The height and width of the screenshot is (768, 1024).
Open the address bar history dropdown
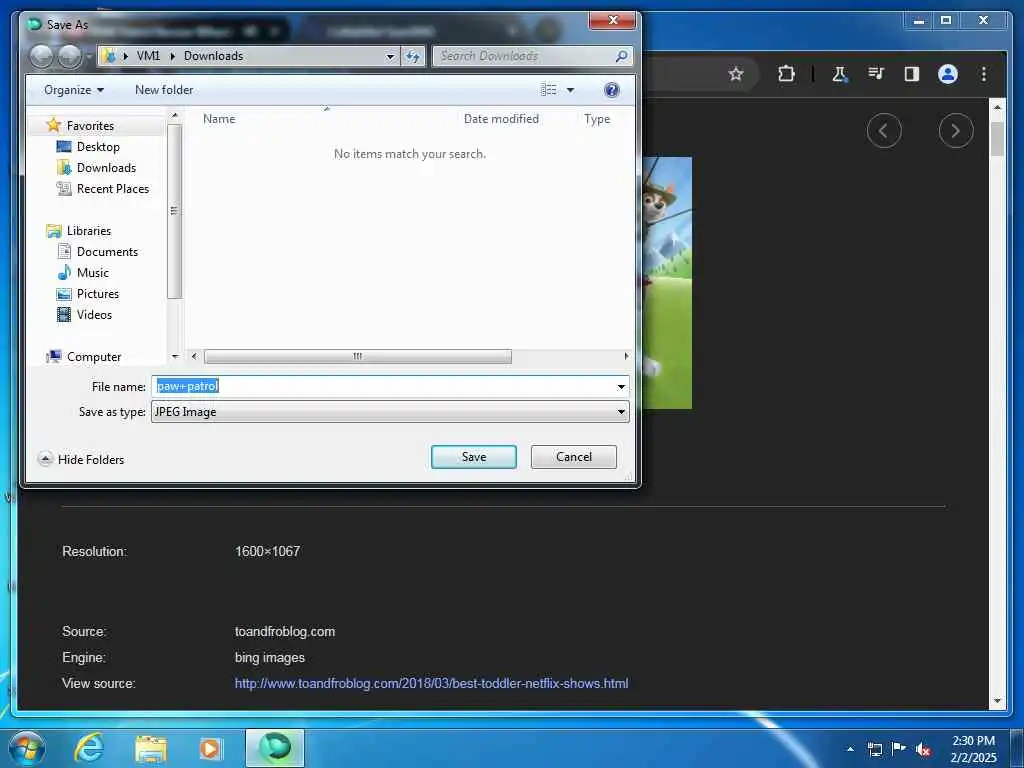tap(391, 56)
